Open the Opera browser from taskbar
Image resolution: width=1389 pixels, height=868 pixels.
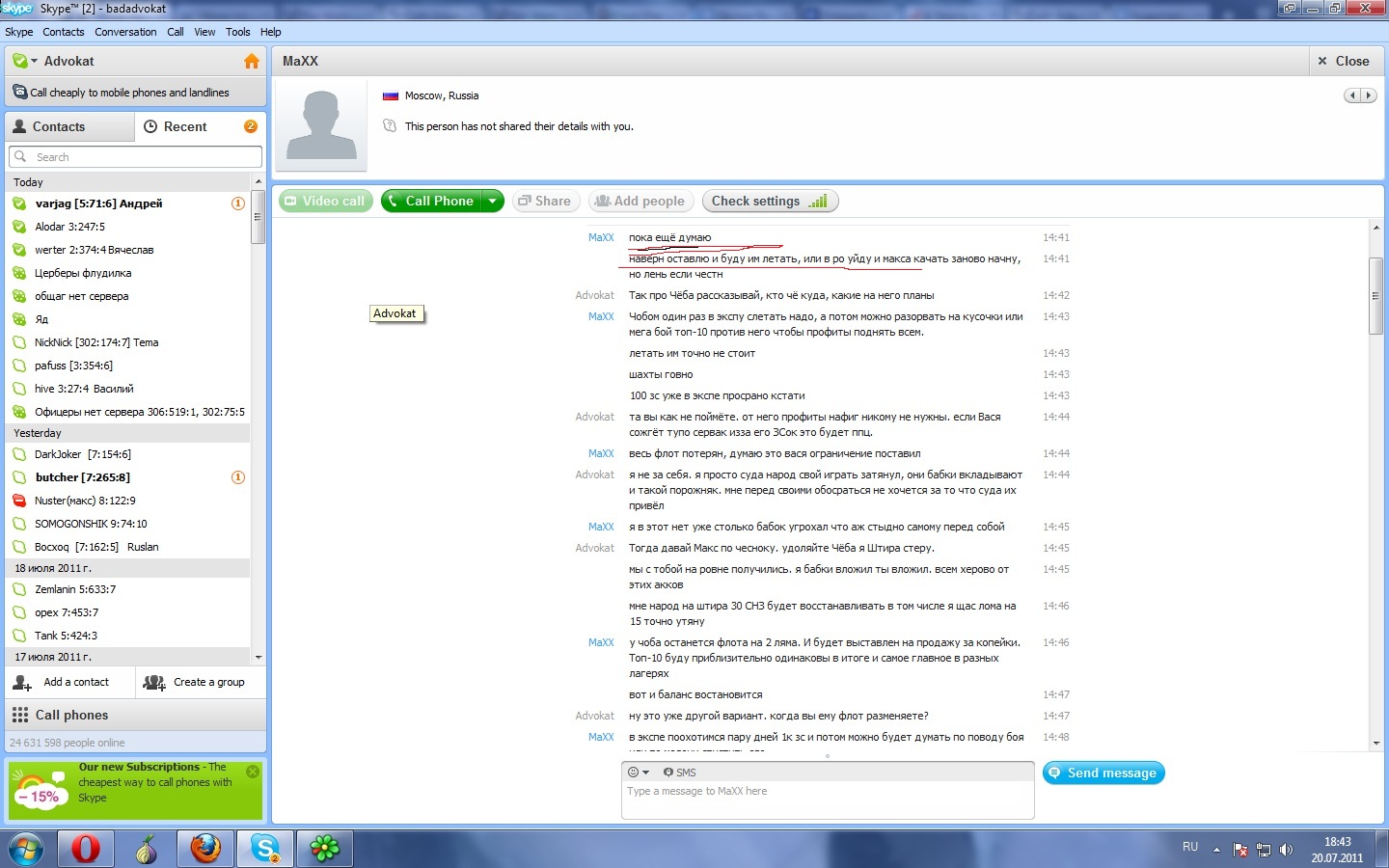(86, 849)
